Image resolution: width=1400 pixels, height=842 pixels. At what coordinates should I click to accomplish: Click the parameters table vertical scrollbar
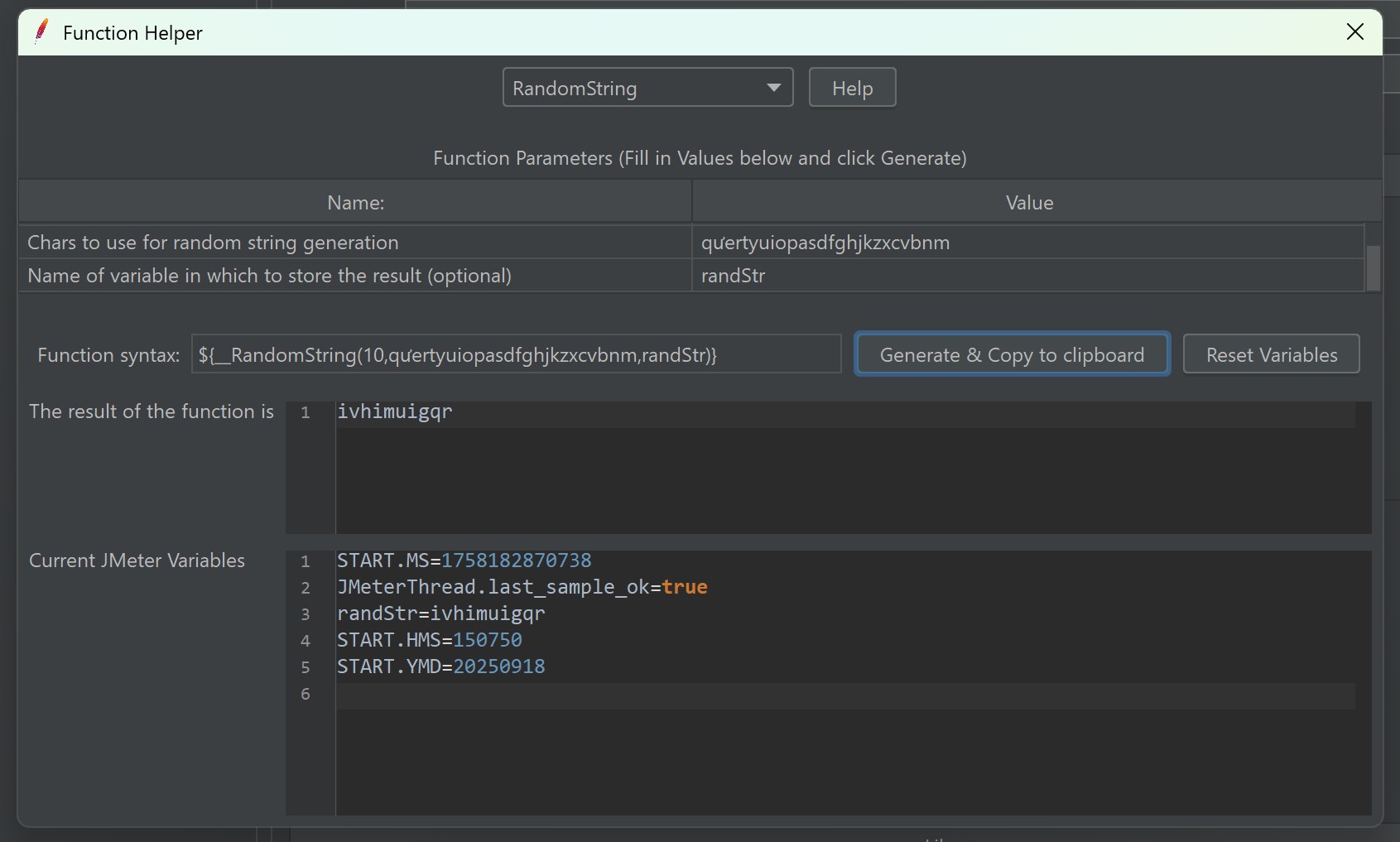(x=1373, y=267)
